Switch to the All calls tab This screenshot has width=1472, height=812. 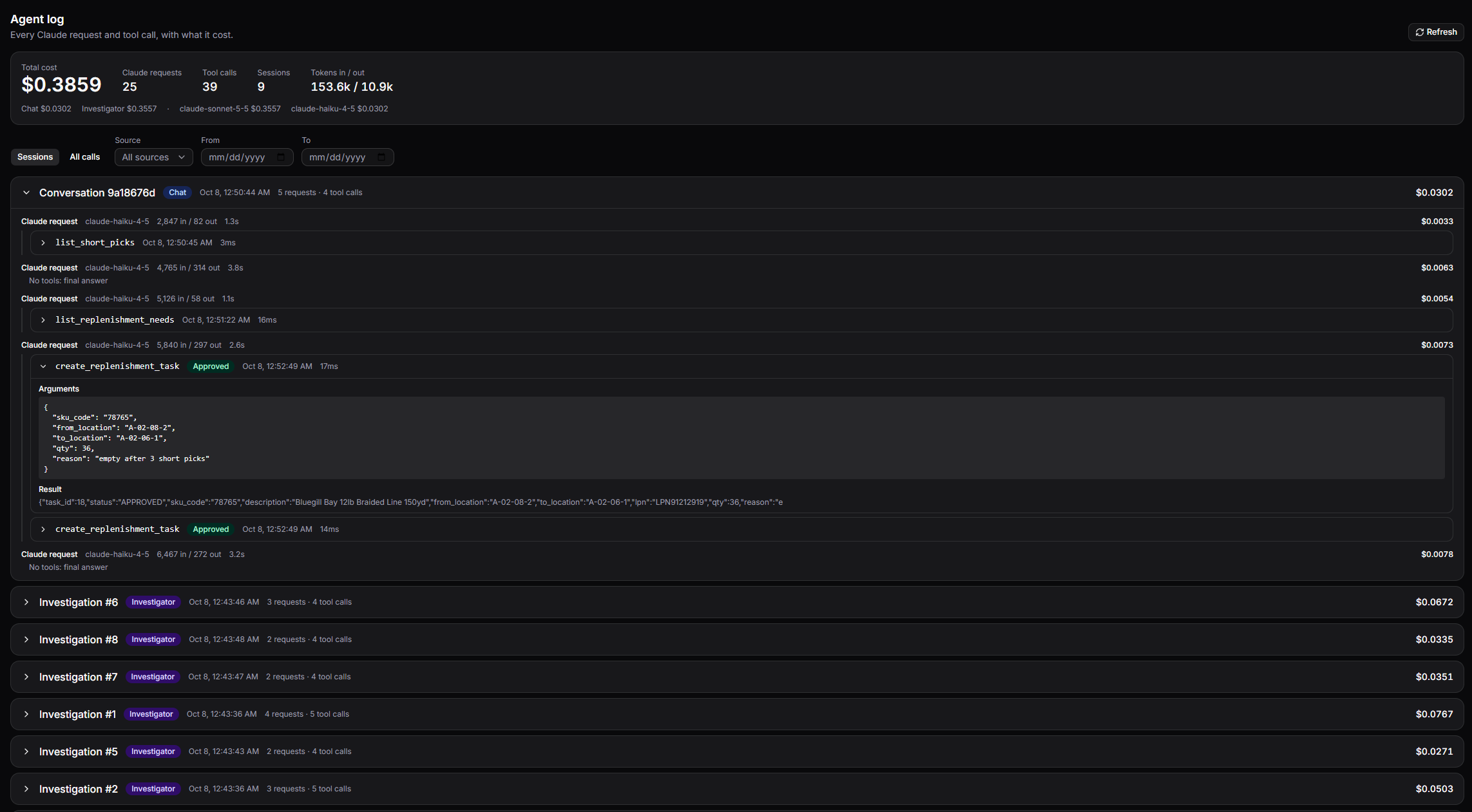coord(85,157)
